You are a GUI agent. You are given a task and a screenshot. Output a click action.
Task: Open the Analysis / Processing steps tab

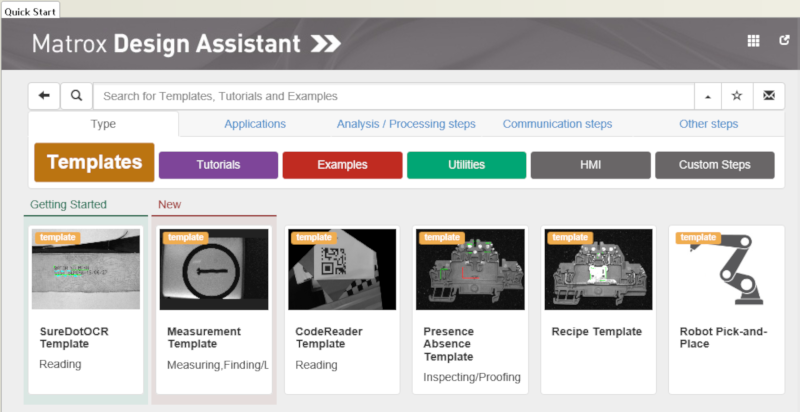click(x=406, y=124)
